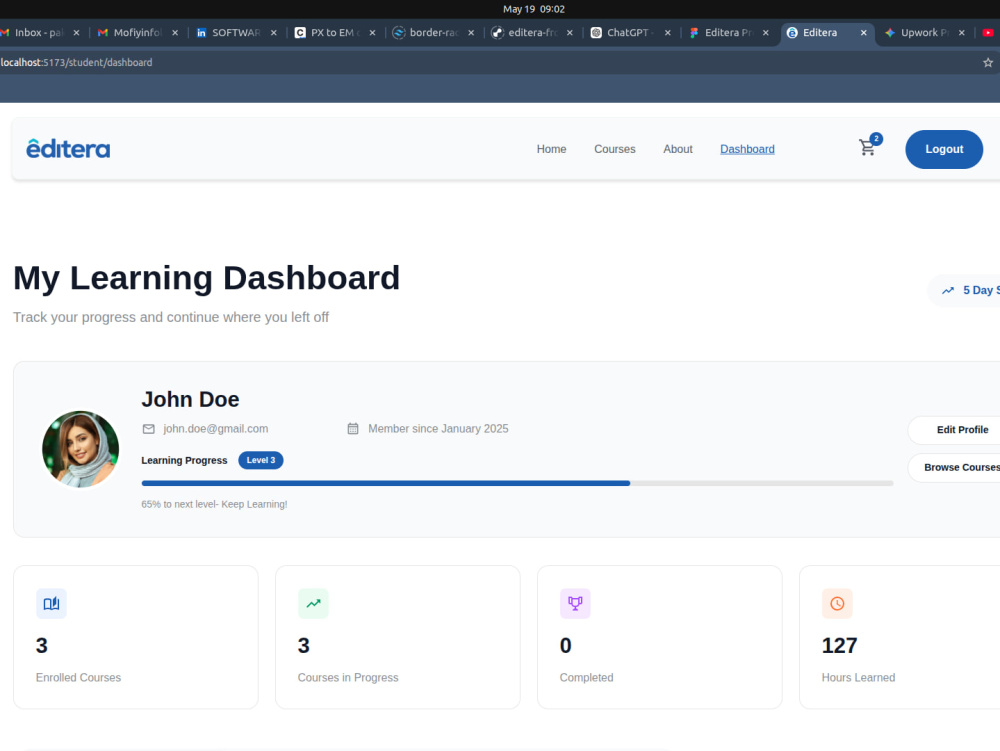Click the Completed count 0

tap(566, 646)
